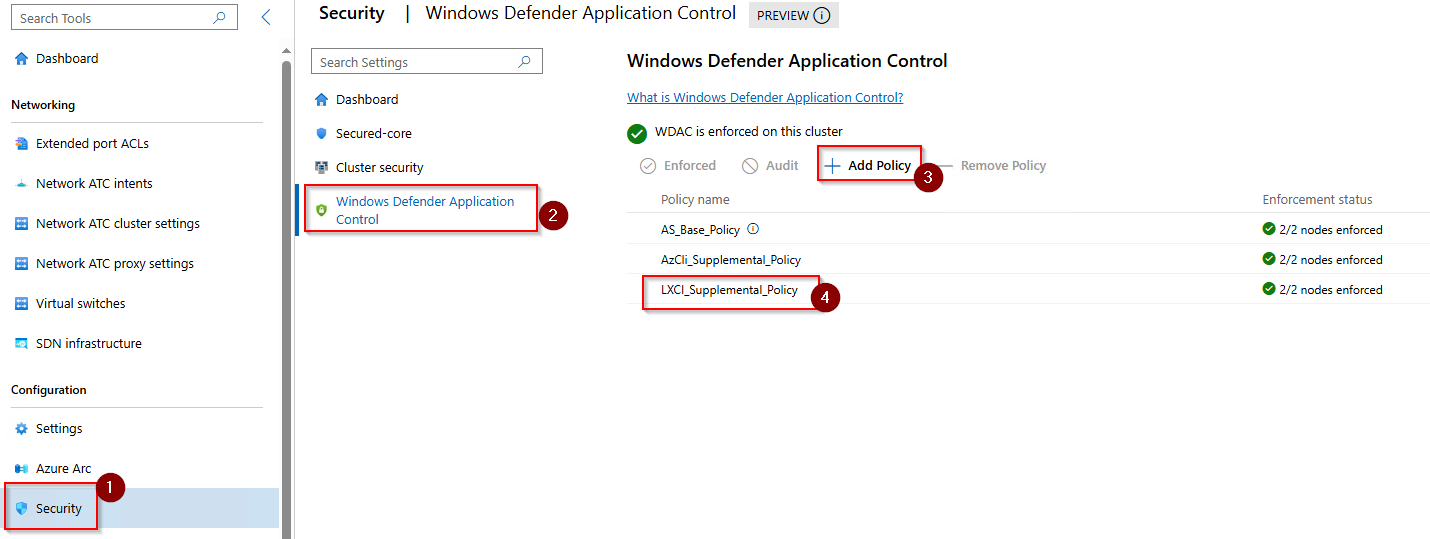Click the Azure Arc icon
The image size is (1430, 539).
(22, 469)
